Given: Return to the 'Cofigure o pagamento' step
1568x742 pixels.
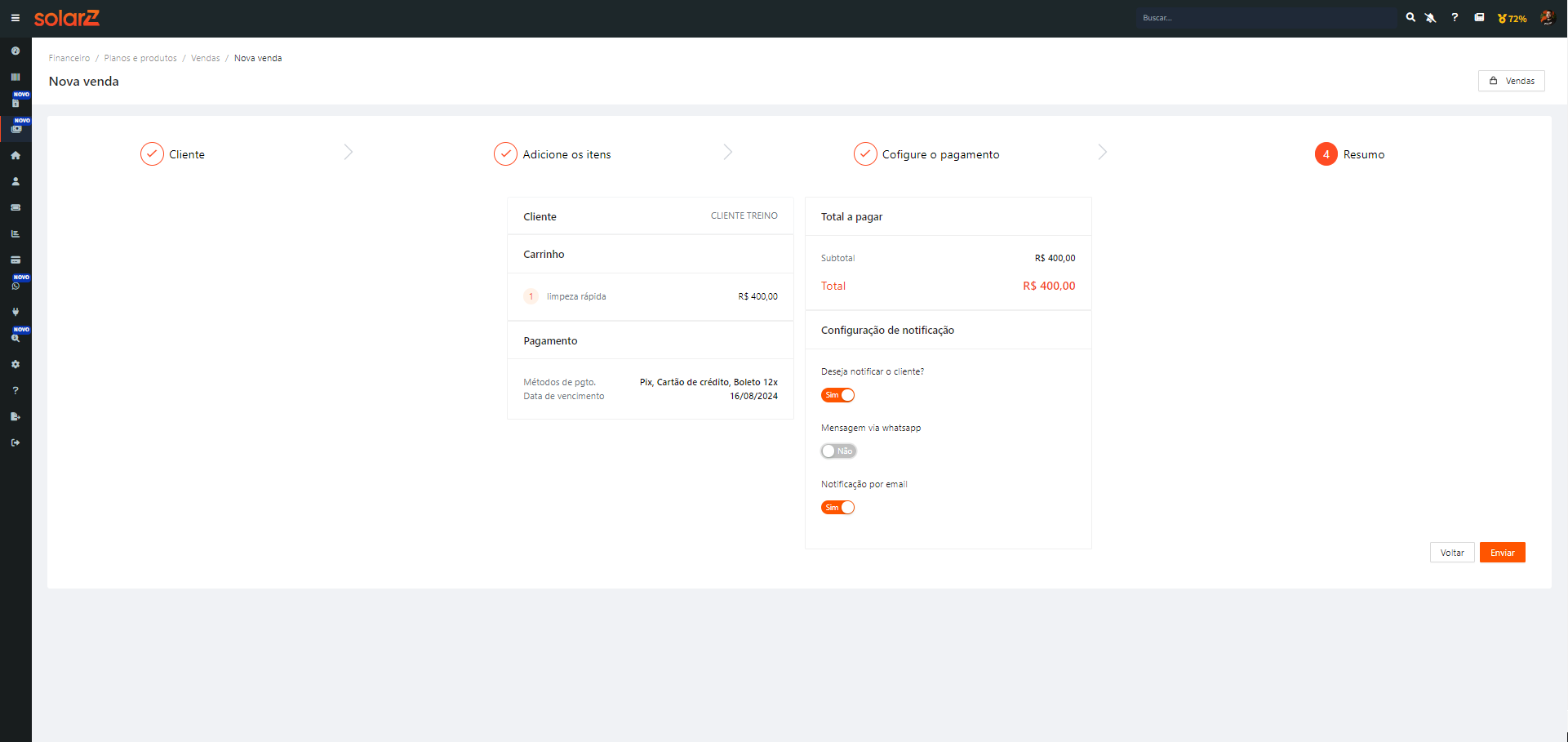Looking at the screenshot, I should (926, 154).
